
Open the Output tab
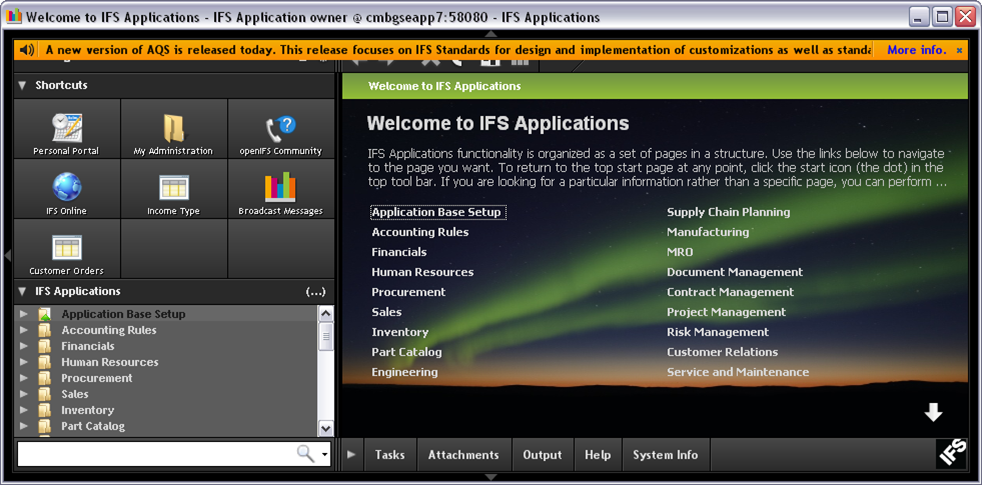coord(542,455)
